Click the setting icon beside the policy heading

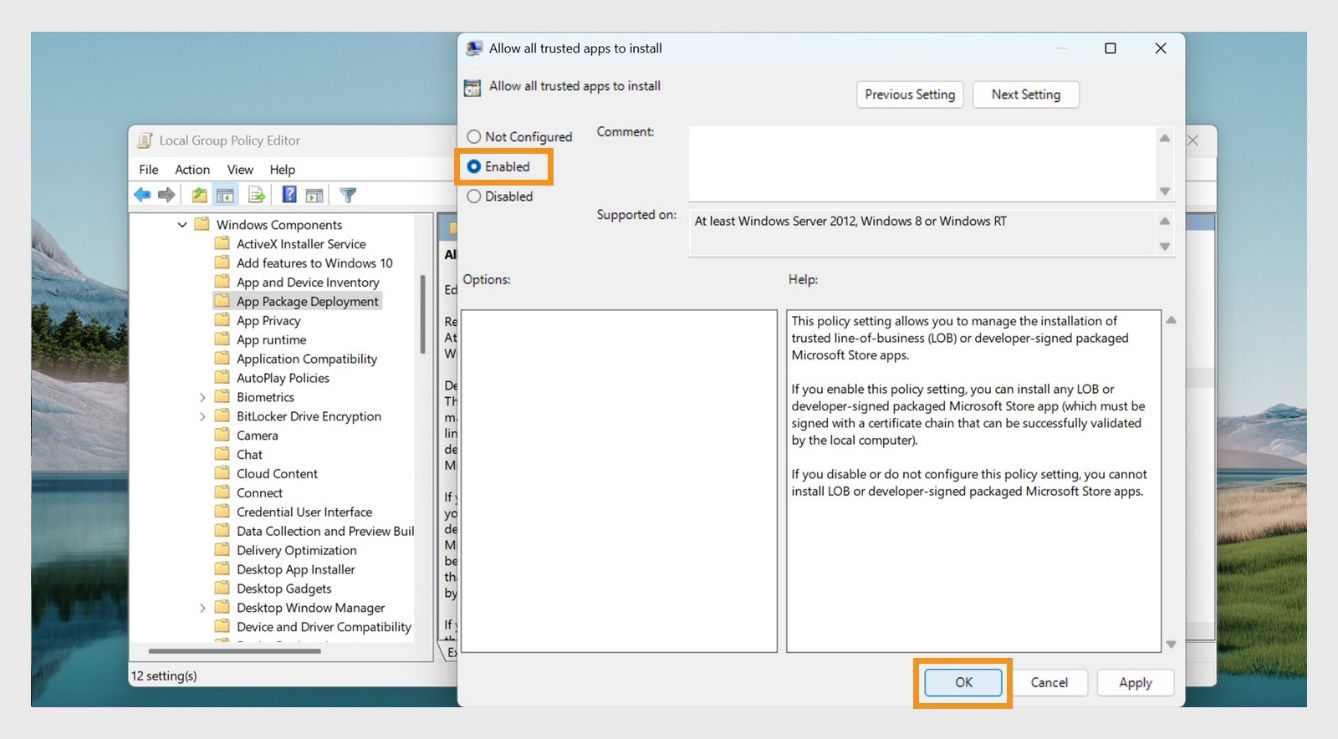click(473, 87)
